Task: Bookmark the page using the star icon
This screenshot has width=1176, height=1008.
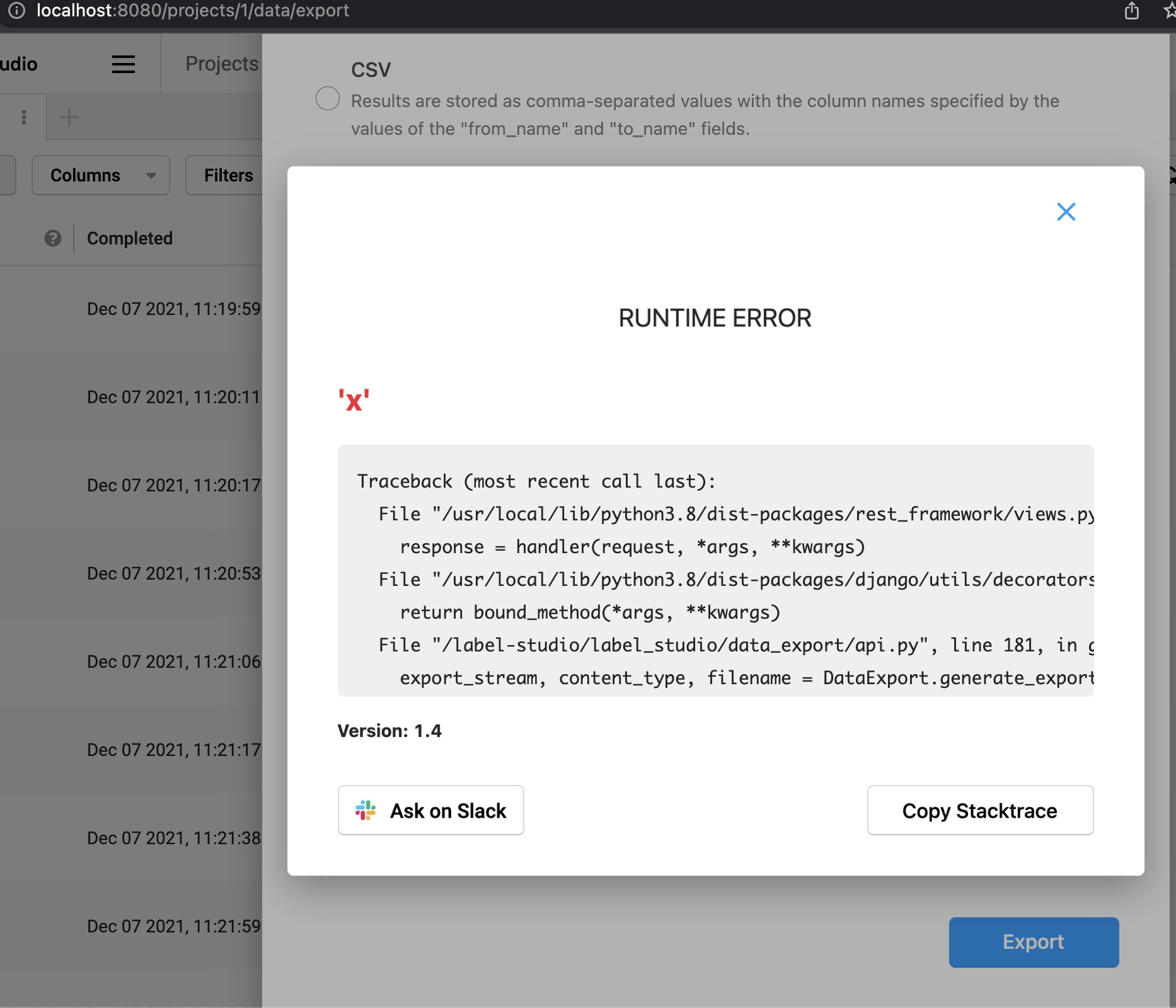Action: [x=1170, y=11]
